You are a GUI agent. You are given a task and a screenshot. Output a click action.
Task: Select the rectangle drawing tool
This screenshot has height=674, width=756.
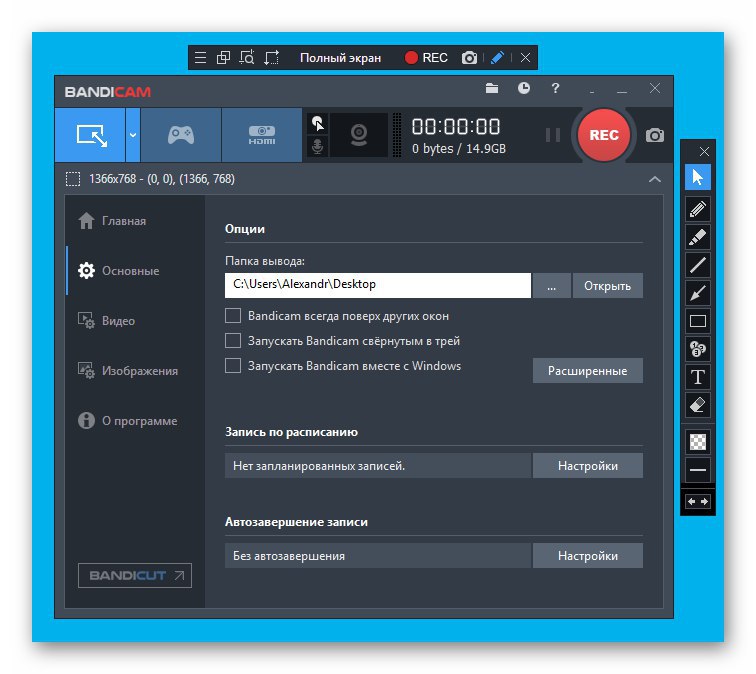(x=698, y=321)
